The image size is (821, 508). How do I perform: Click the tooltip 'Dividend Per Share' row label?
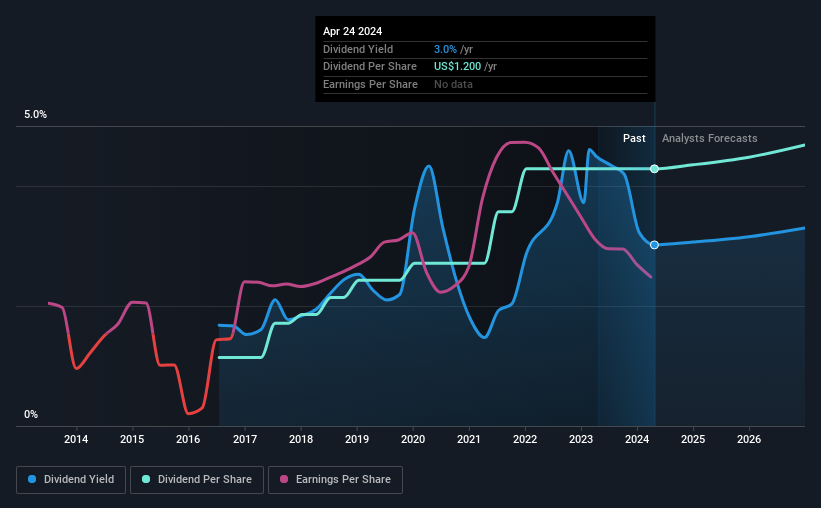(370, 67)
